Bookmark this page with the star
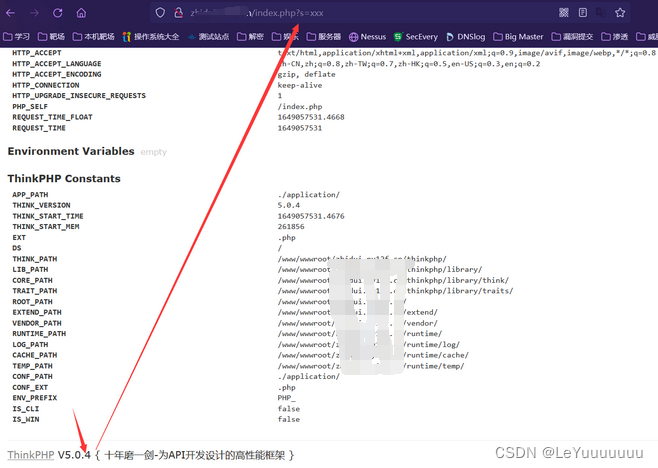 tap(620, 13)
